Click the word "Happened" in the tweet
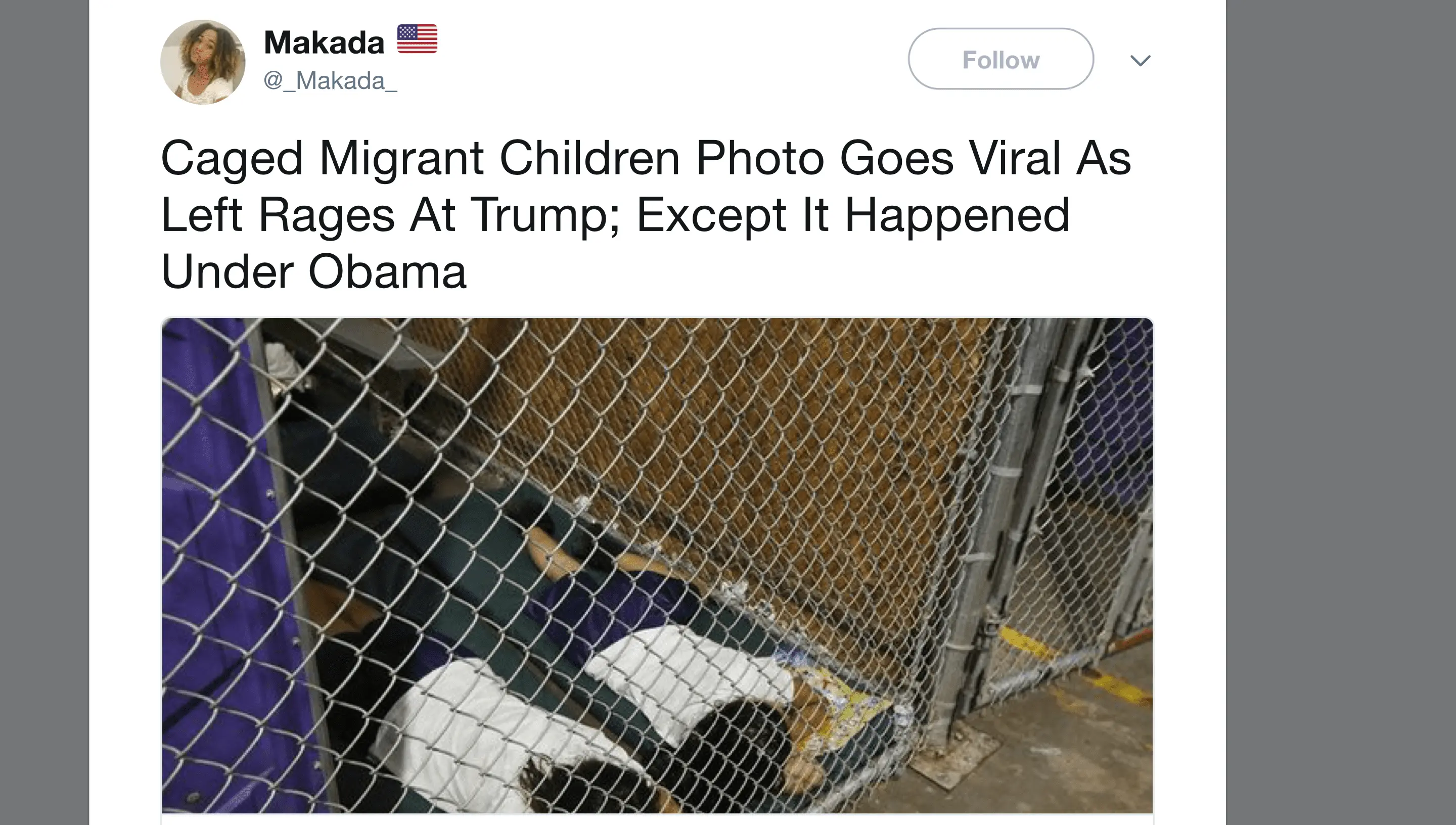The height and width of the screenshot is (825, 1456). (957, 216)
